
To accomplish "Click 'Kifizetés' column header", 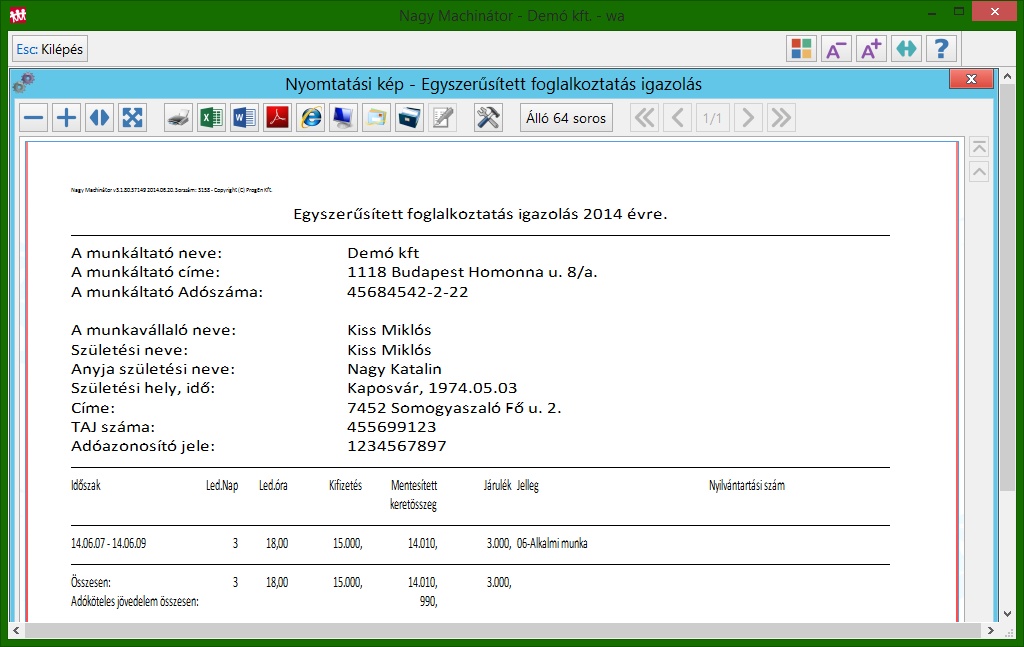I will pyautogui.click(x=345, y=486).
